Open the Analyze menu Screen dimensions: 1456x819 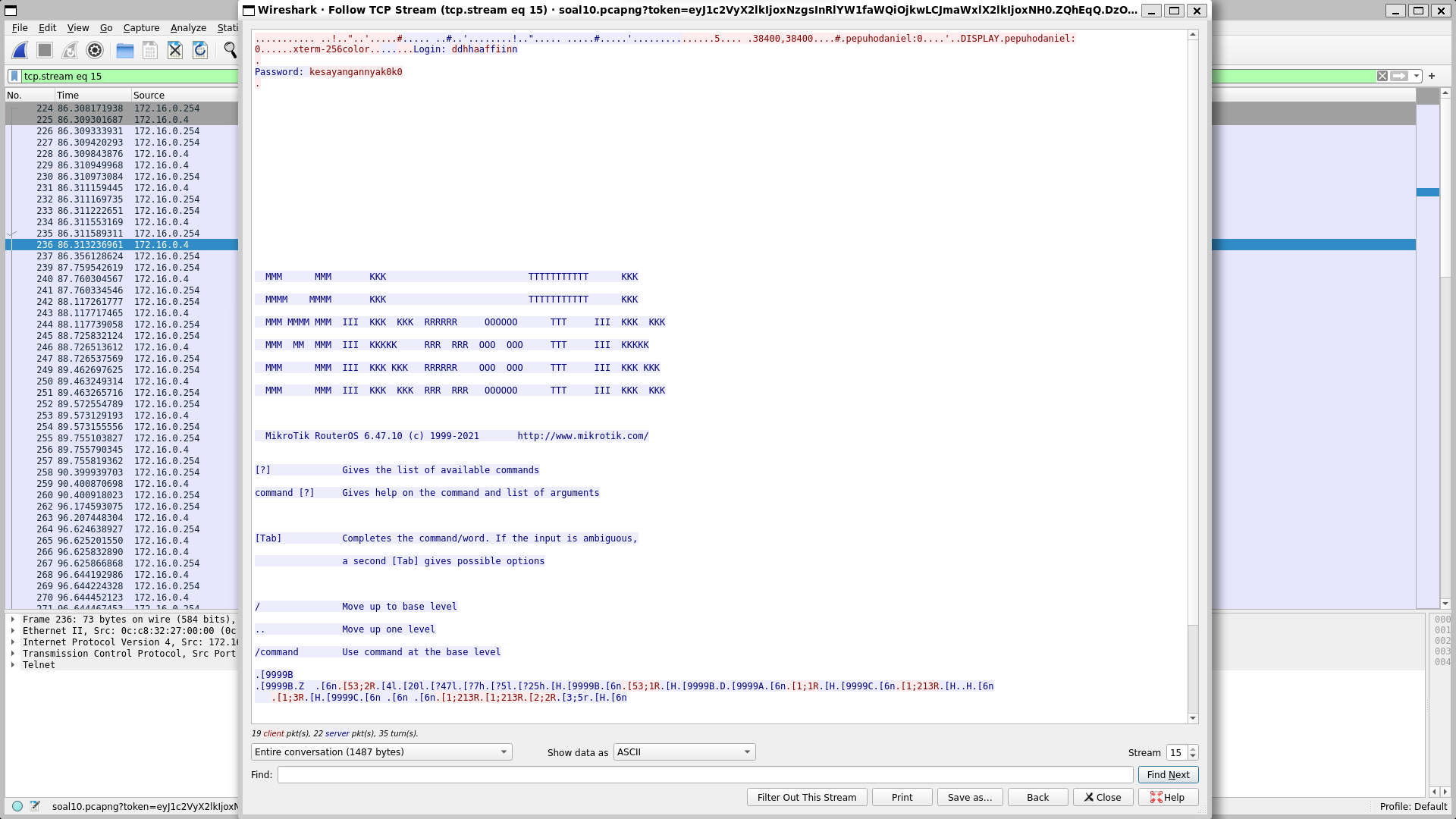click(x=187, y=27)
